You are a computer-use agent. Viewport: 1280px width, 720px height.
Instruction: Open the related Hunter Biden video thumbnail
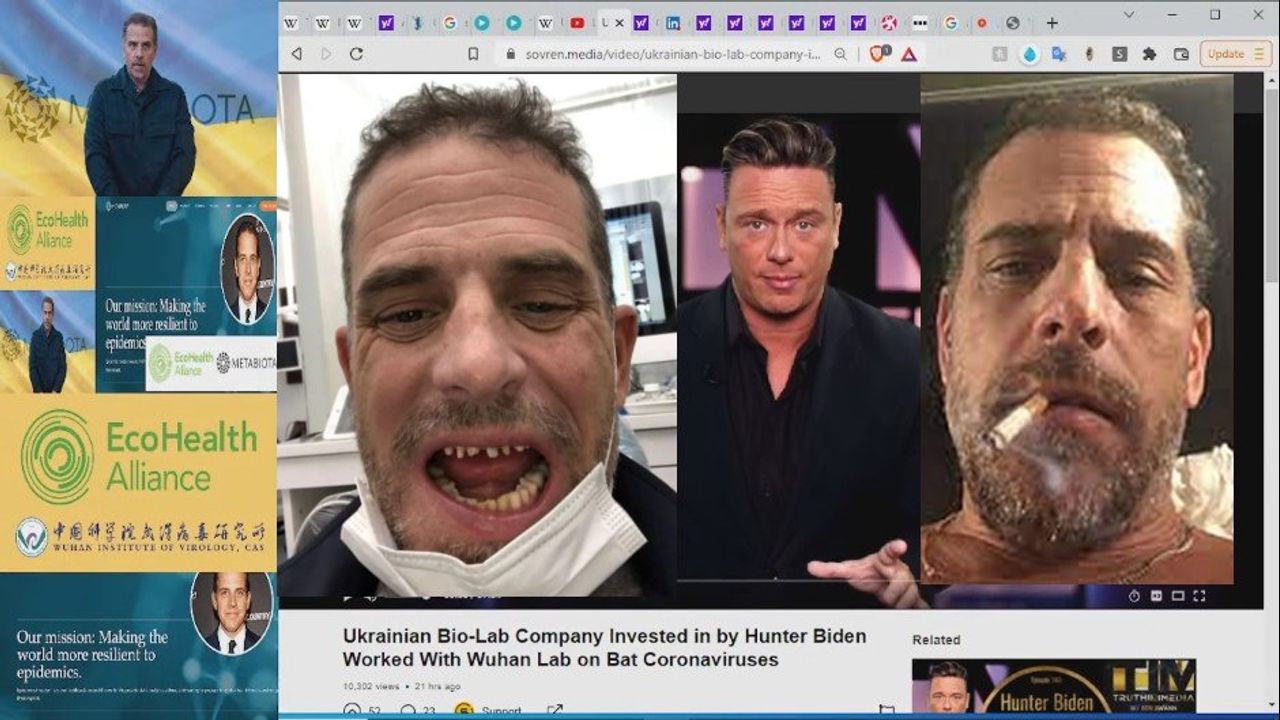click(x=1053, y=686)
